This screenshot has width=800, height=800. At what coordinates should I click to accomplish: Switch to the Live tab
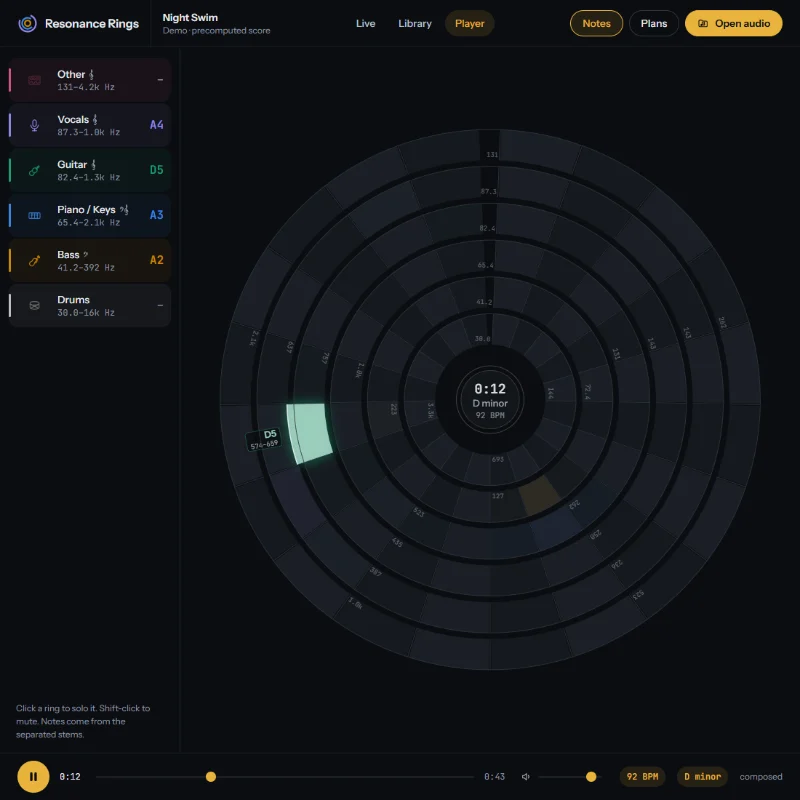[x=365, y=23]
